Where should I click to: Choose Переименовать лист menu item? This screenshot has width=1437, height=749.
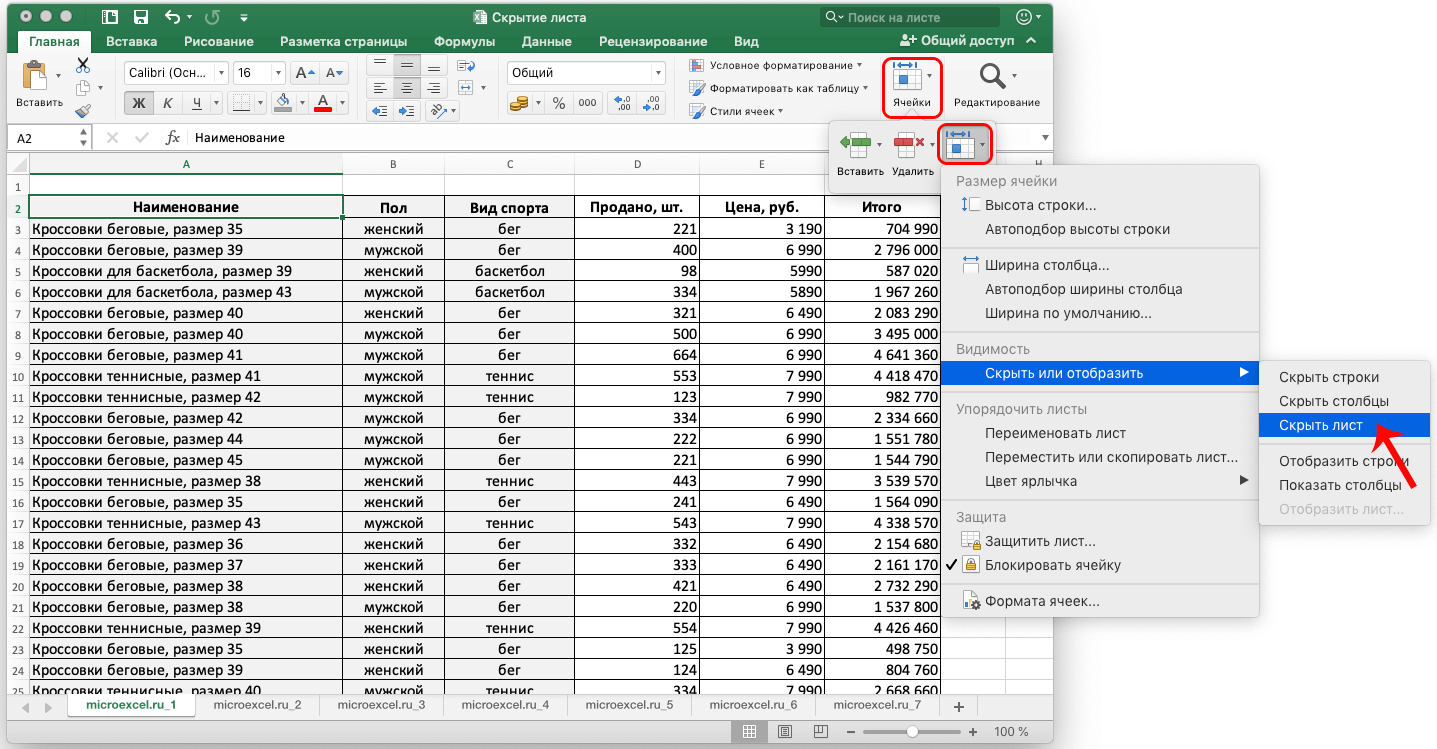[x=1098, y=433]
